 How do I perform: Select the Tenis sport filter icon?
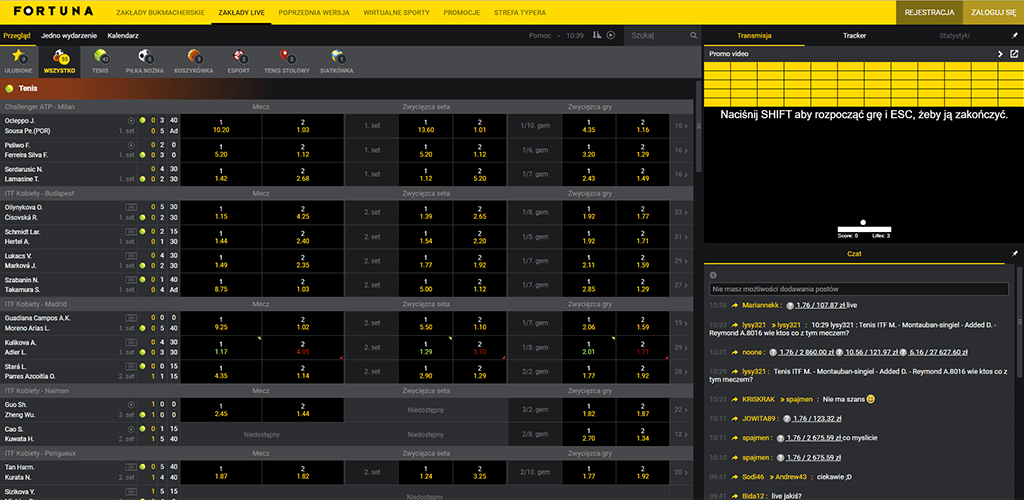[100, 62]
